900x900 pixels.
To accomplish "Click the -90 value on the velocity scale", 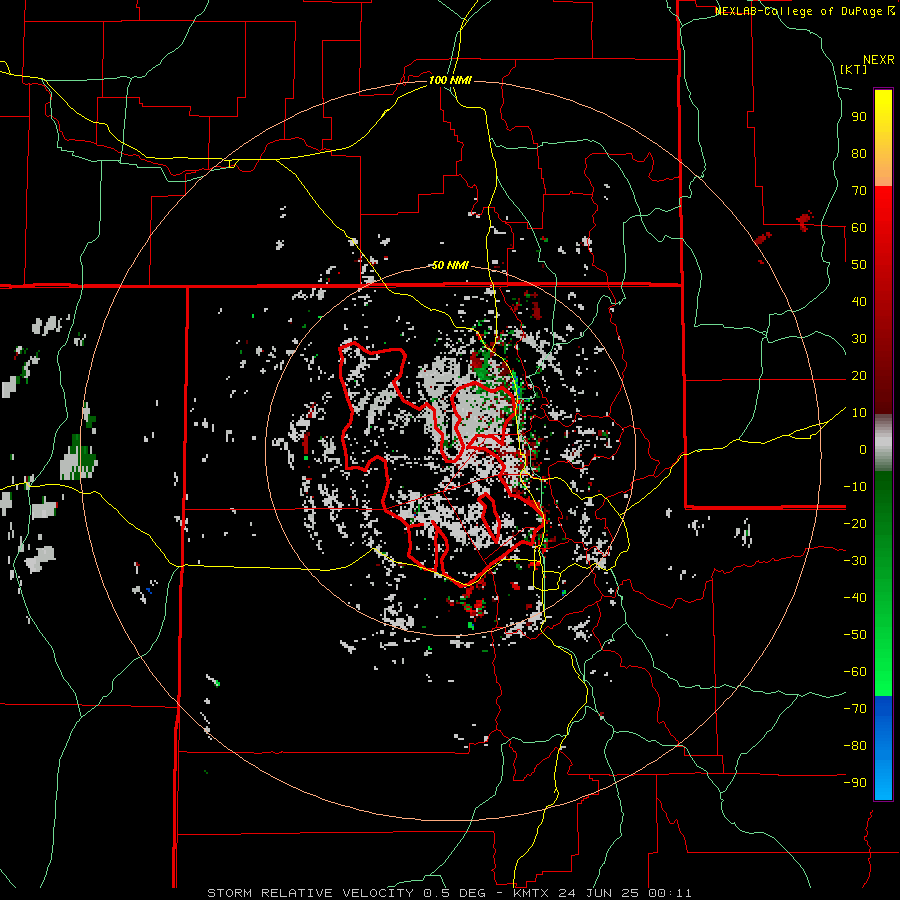I will (855, 783).
